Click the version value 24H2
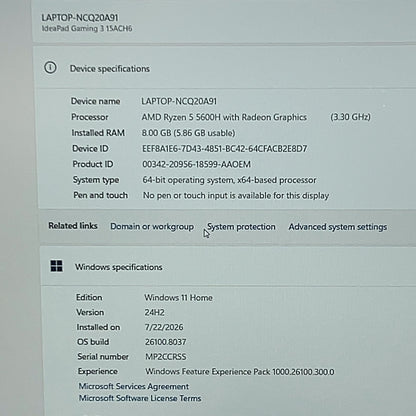 (x=154, y=312)
